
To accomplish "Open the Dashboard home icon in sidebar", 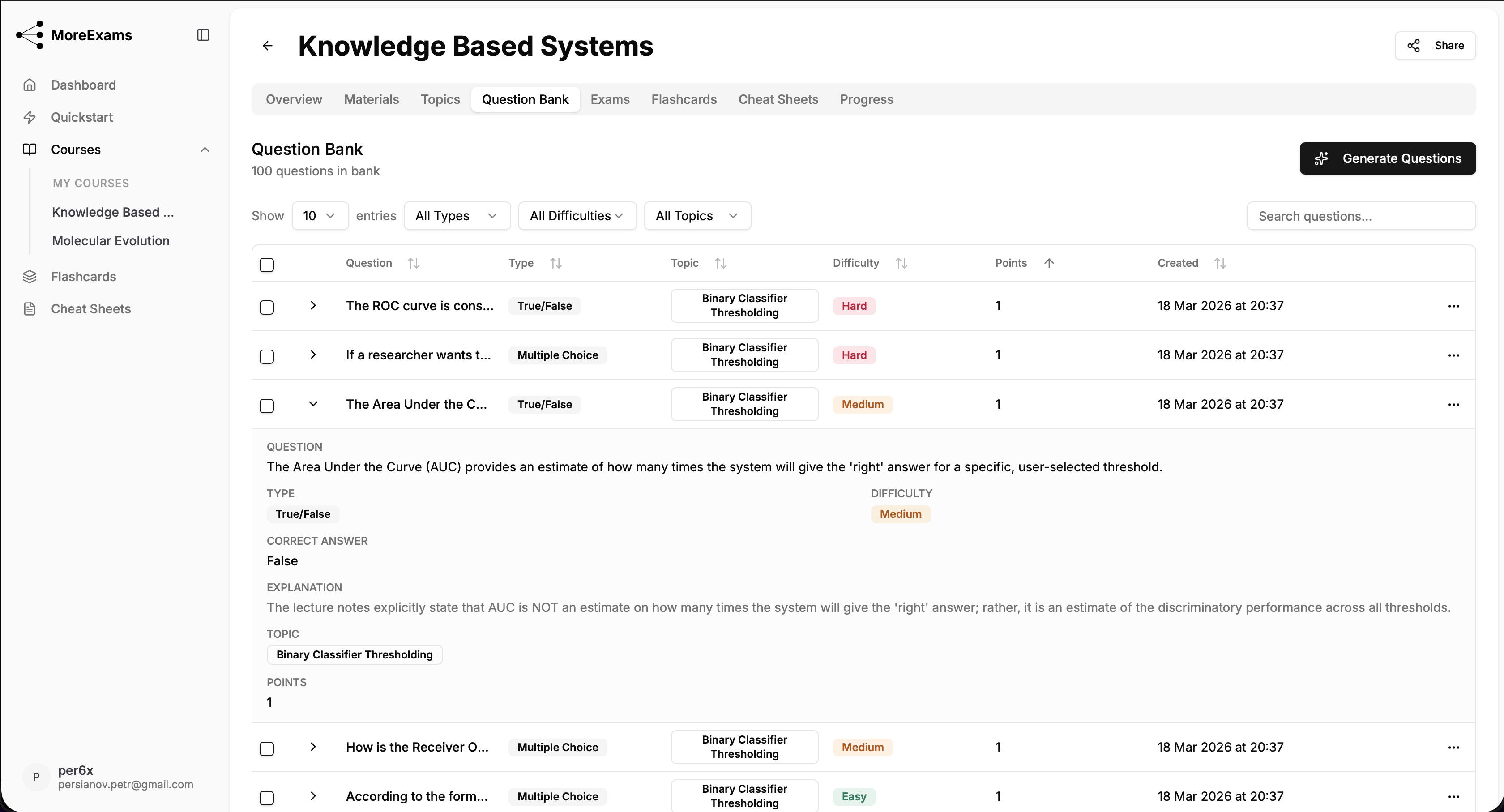I will pos(30,85).
